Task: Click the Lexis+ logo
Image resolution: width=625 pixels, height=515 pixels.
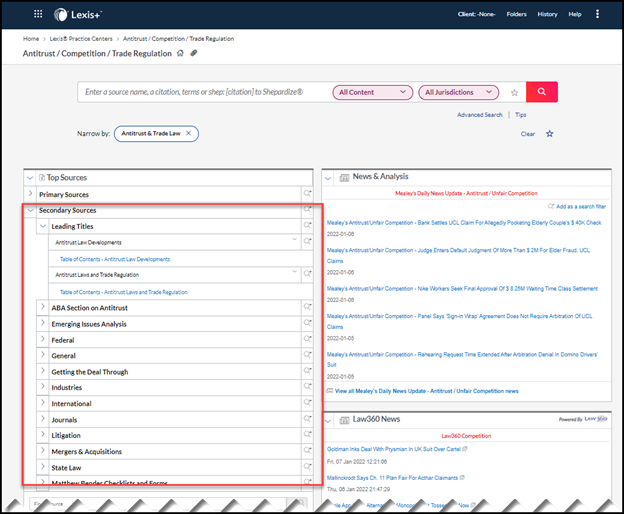Action: [x=78, y=15]
